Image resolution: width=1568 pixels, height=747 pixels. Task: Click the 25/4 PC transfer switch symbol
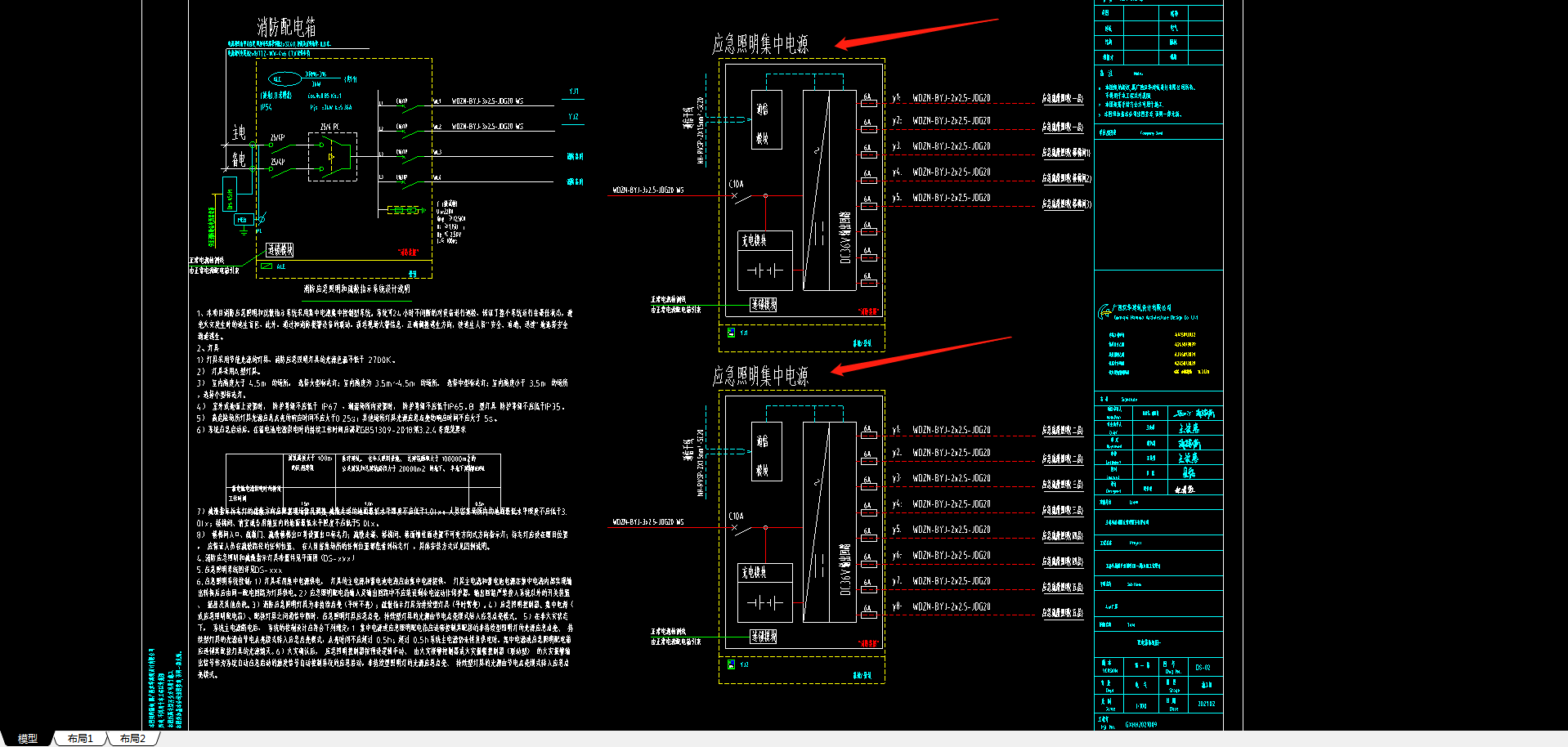point(331,157)
